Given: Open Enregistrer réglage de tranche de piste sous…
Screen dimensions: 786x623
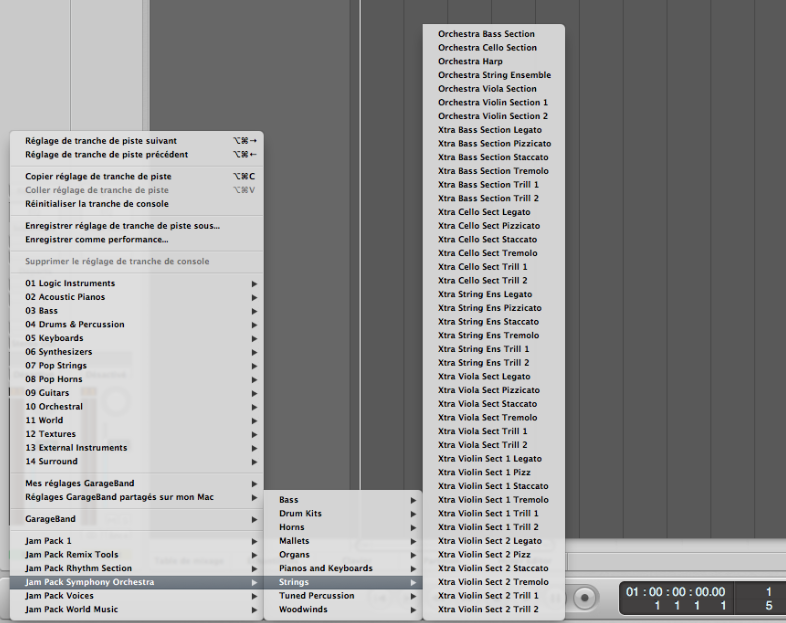Looking at the screenshot, I should [136, 226].
